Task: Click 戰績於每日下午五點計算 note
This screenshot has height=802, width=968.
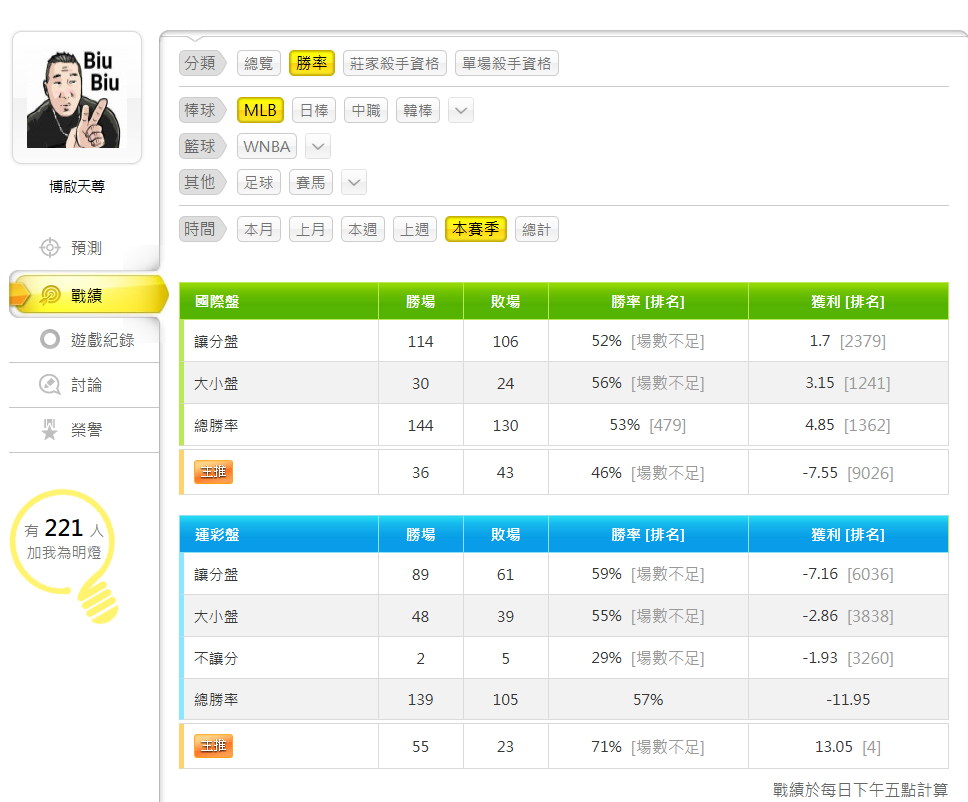Action: tap(860, 790)
